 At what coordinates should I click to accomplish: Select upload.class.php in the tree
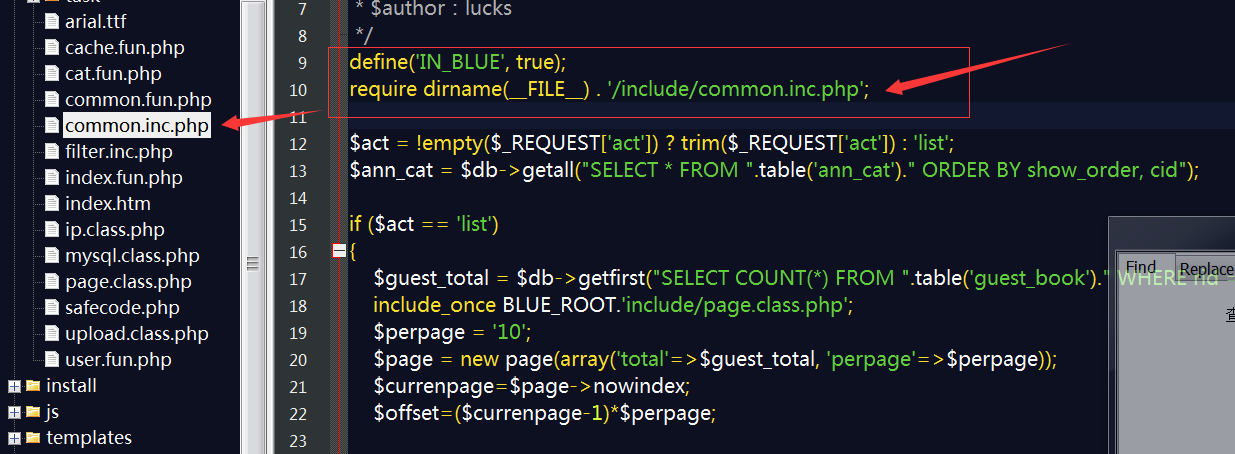[137, 333]
